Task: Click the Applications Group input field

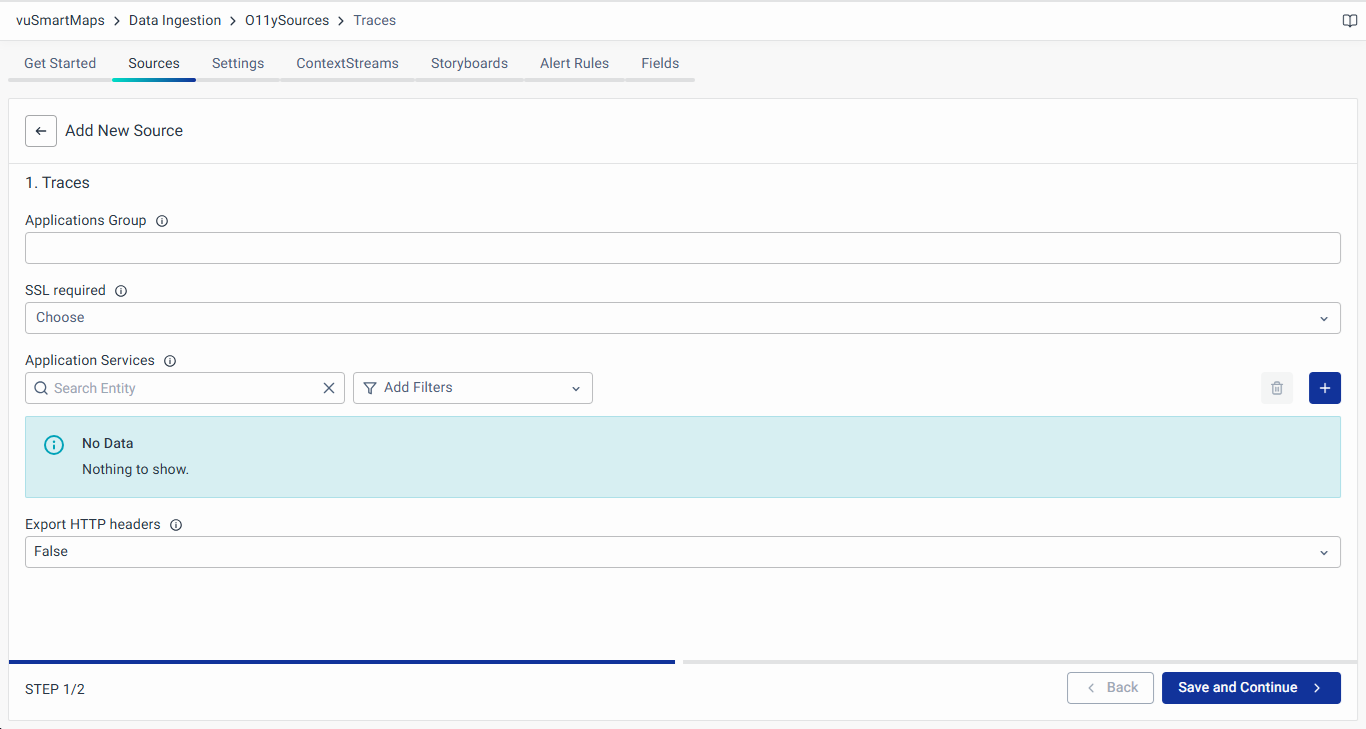Action: (682, 248)
